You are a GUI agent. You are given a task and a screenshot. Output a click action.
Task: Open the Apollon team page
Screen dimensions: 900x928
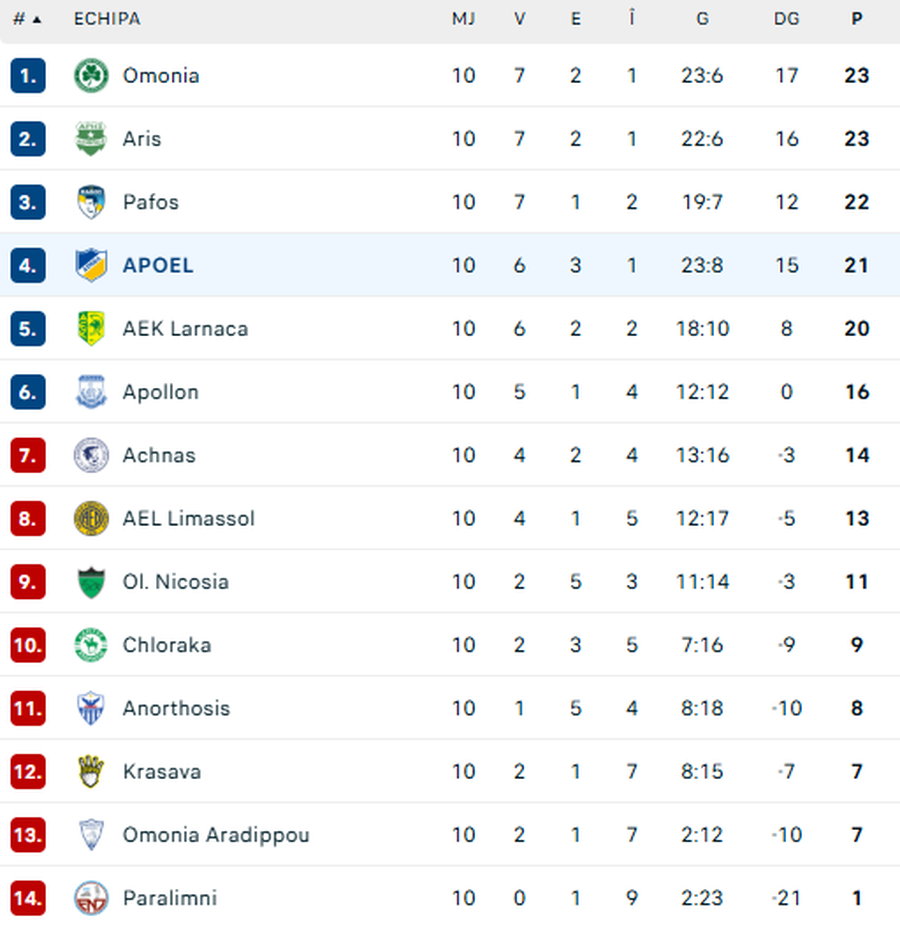point(161,392)
